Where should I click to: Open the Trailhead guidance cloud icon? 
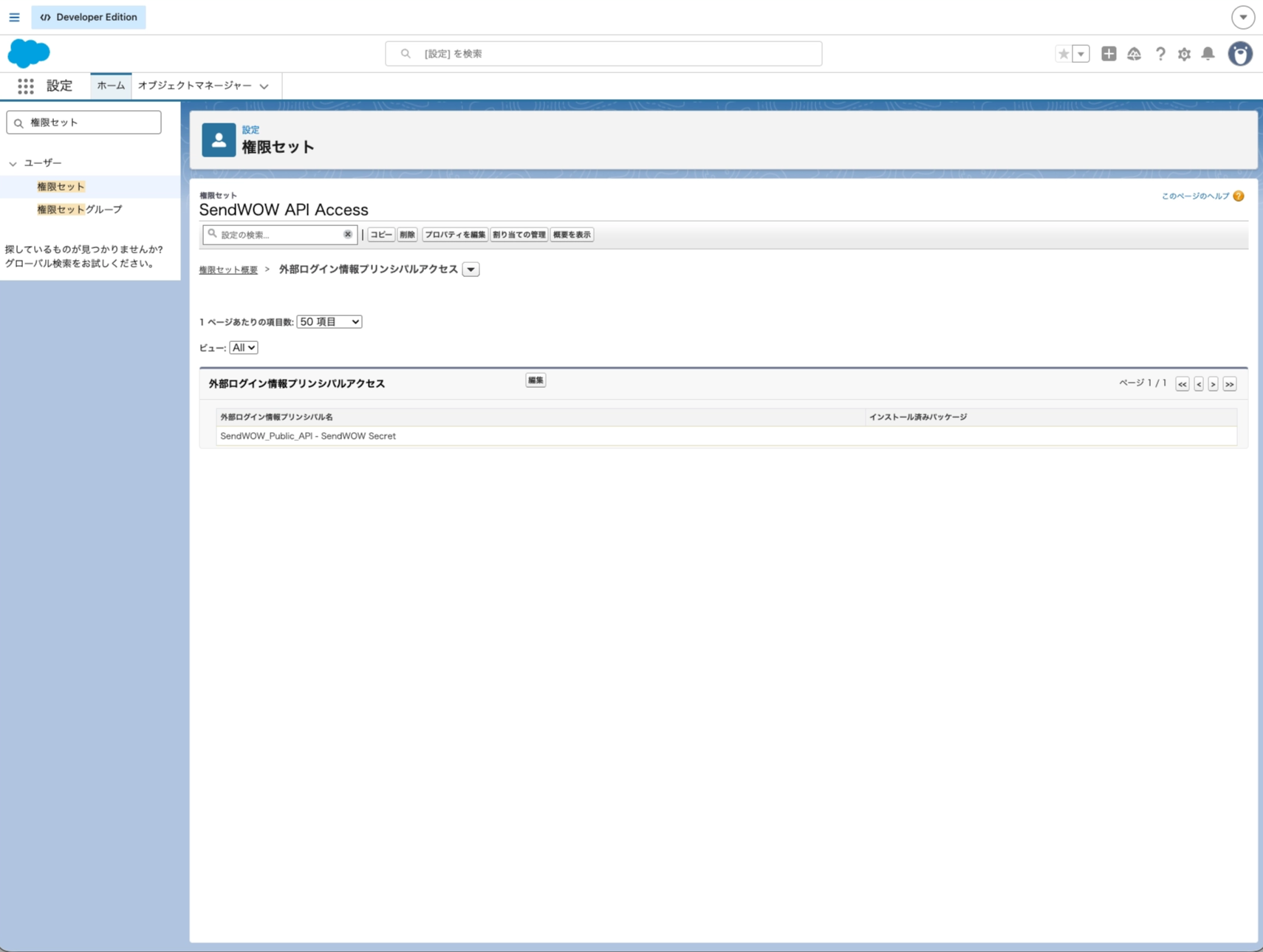1134,53
